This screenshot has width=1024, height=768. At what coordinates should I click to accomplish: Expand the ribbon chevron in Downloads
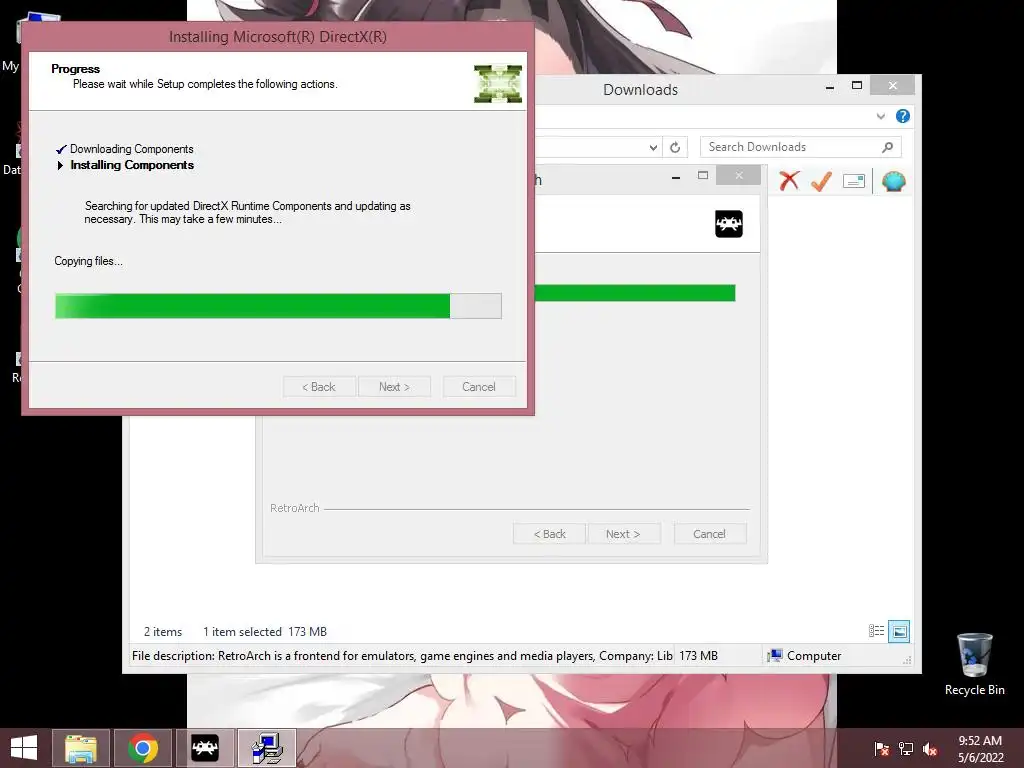[x=880, y=116]
